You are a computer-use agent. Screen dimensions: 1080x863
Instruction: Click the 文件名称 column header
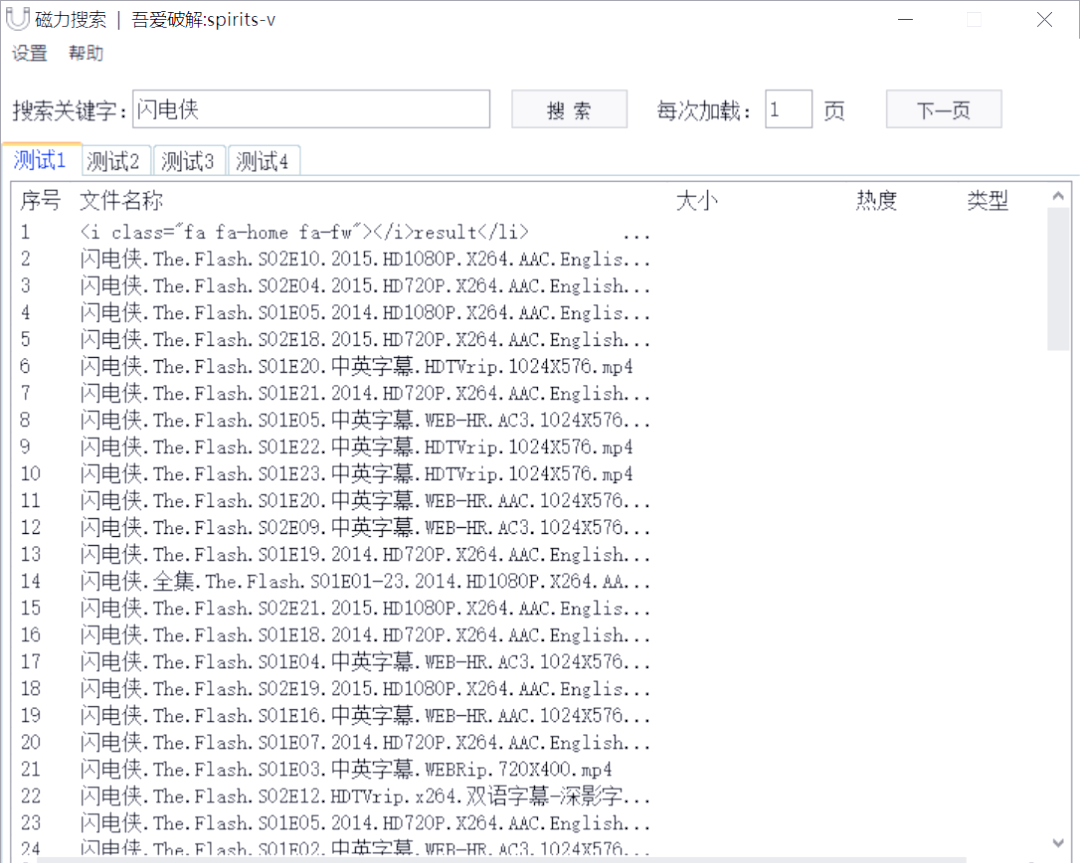119,200
